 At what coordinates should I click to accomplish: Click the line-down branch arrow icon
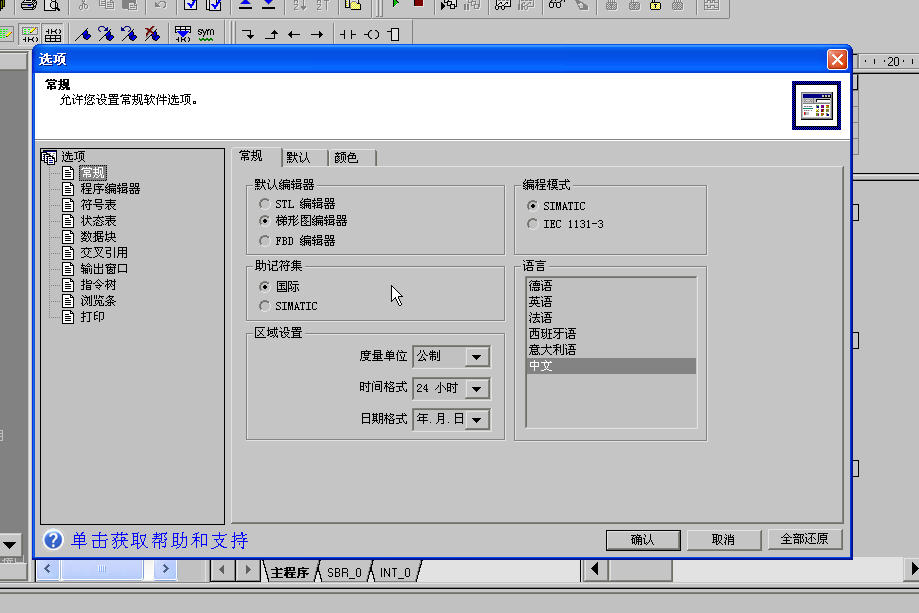(248, 34)
